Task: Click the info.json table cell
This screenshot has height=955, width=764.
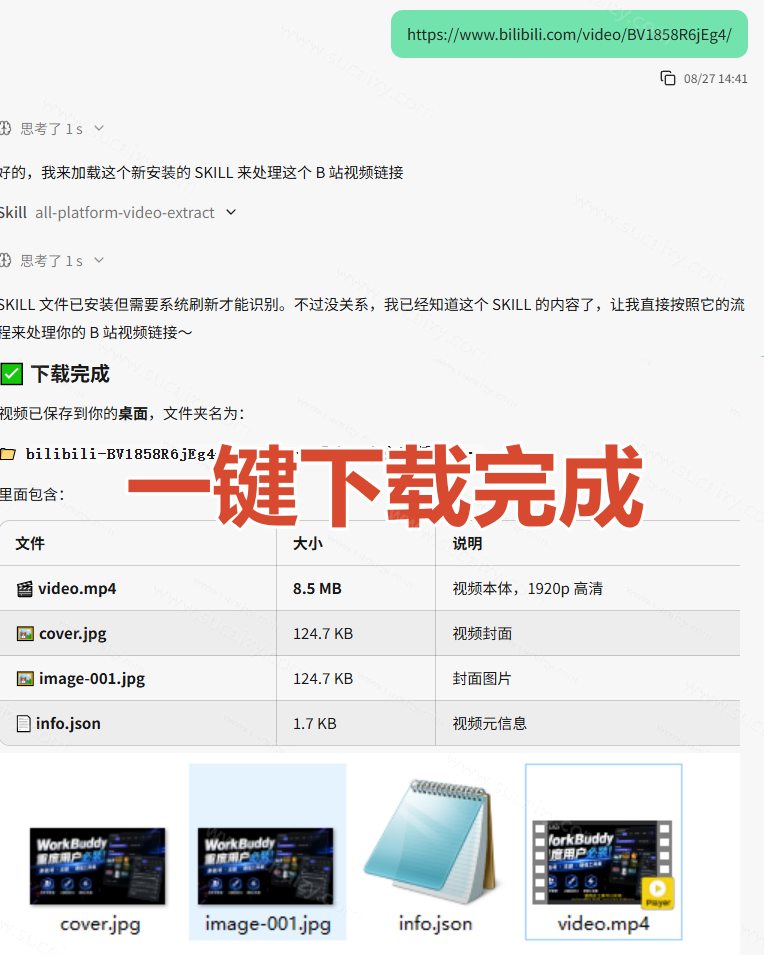Action: (138, 723)
